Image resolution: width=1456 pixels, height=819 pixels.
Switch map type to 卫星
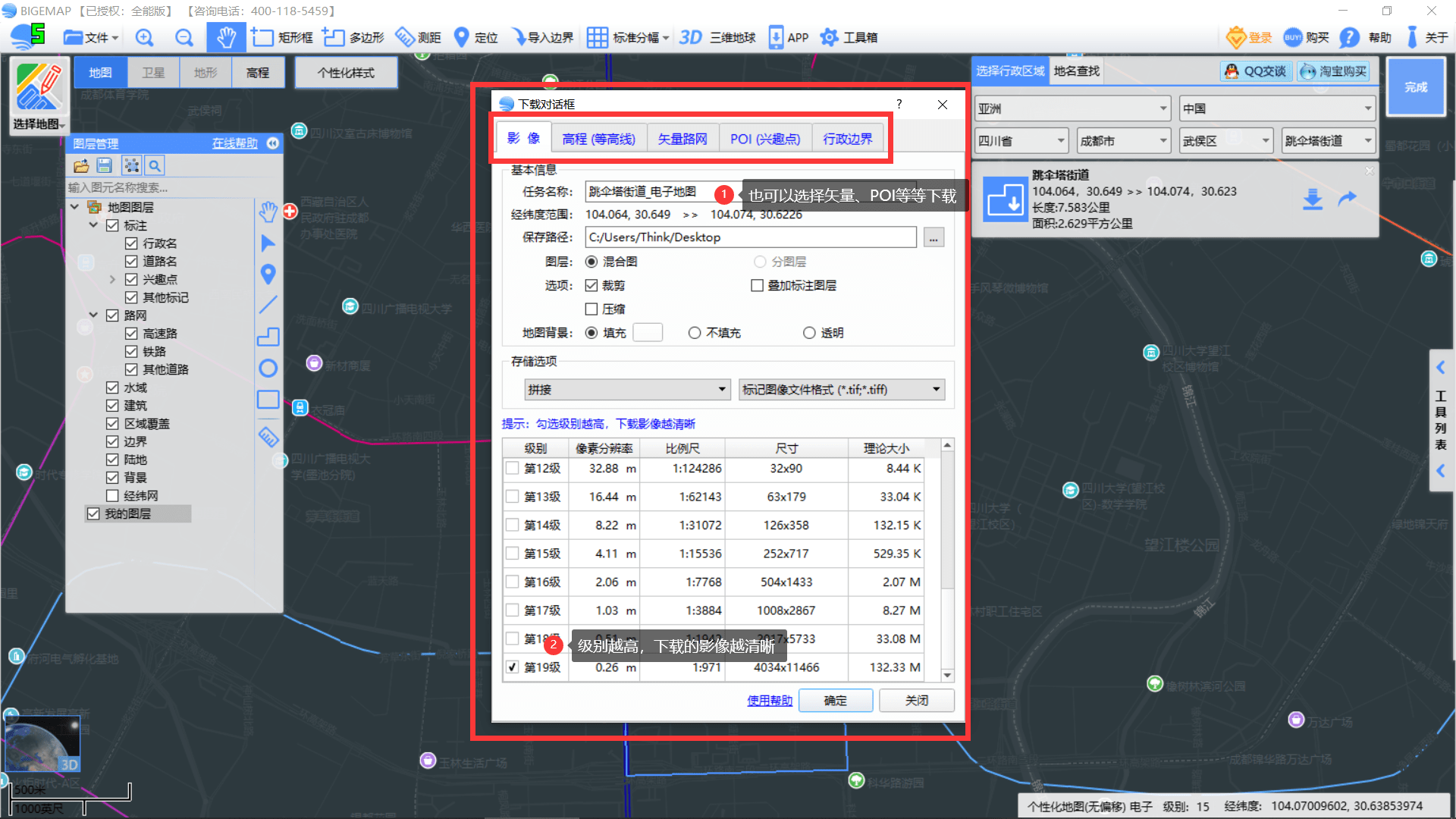153,73
